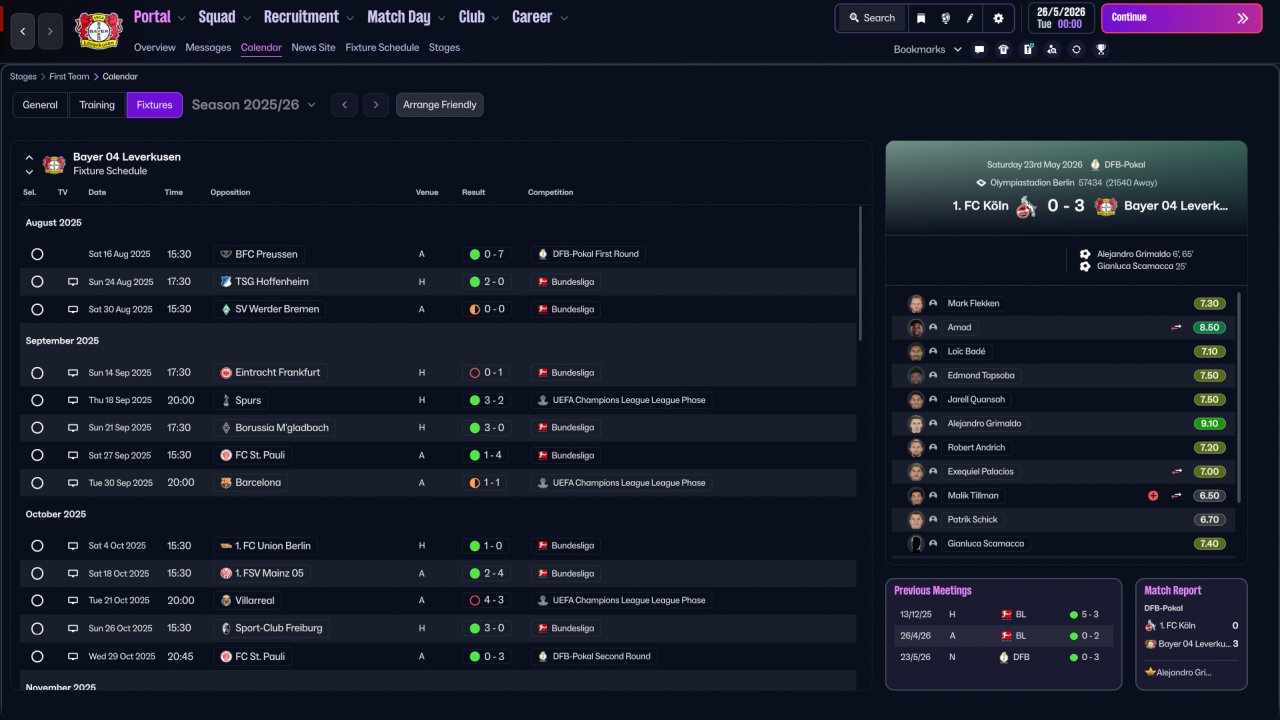Click the TV icon on Spurs row
The image size is (1280, 720).
[x=72, y=400]
